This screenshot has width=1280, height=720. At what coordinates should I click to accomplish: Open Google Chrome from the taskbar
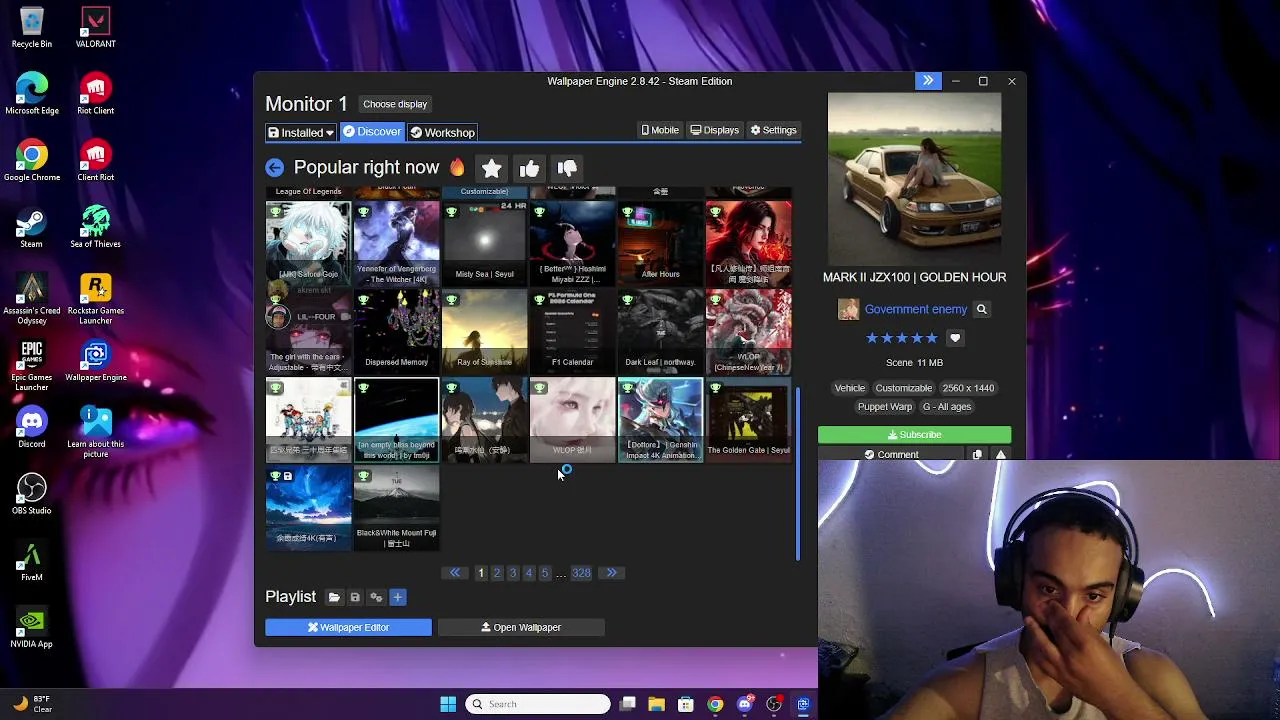[715, 704]
